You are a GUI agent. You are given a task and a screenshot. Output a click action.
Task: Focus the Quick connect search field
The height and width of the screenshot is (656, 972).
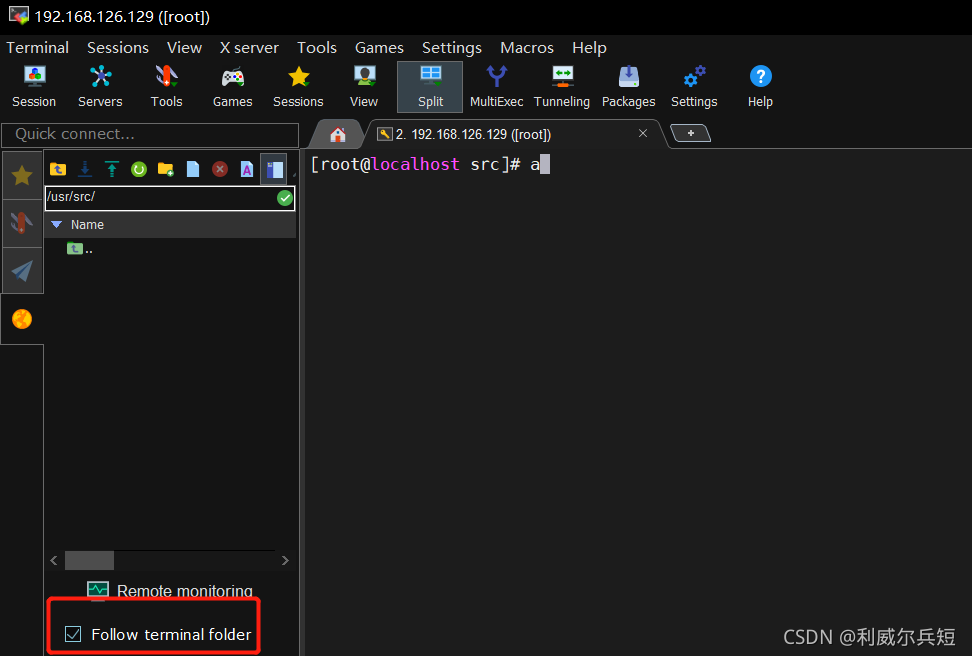point(150,135)
